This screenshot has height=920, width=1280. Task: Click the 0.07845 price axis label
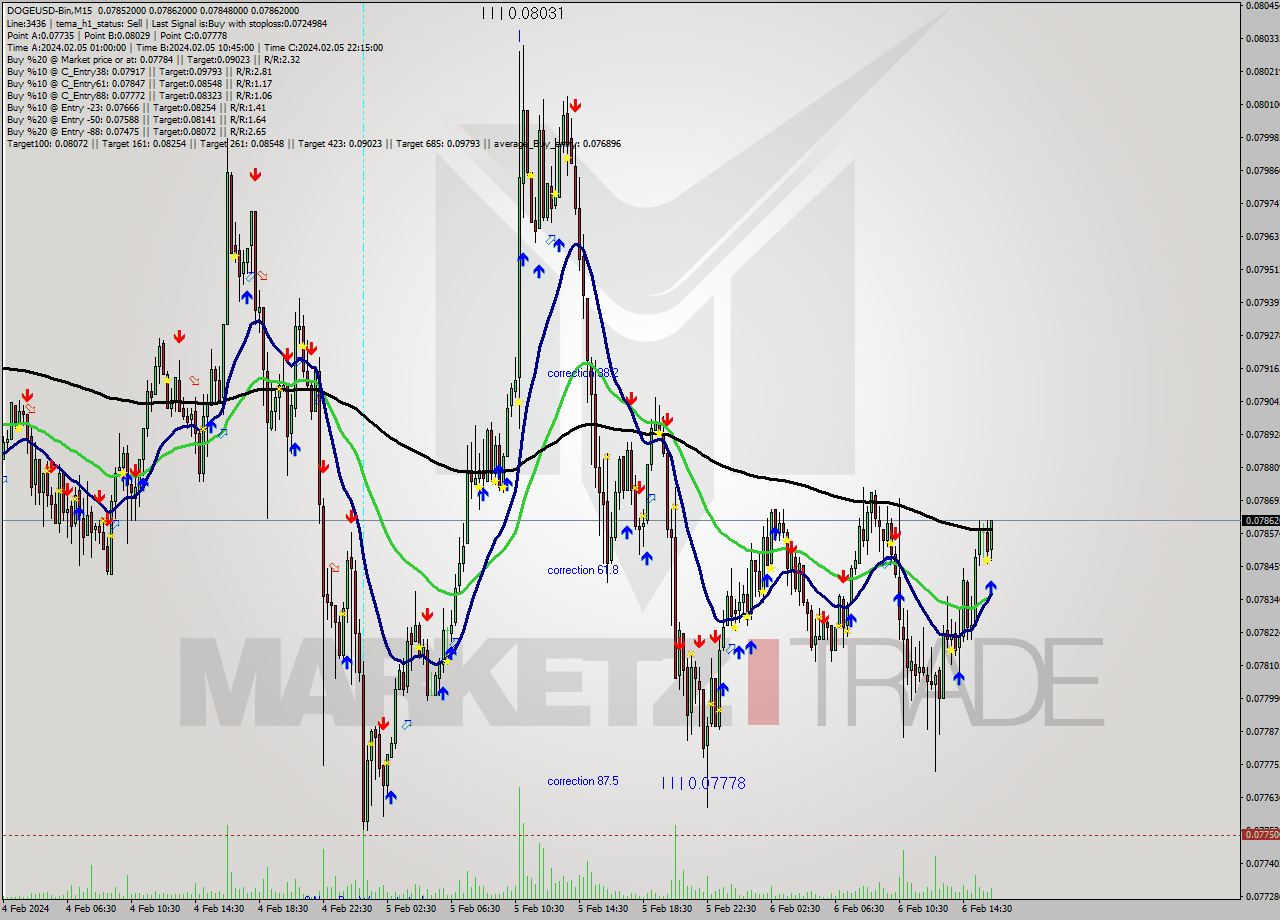(1262, 566)
